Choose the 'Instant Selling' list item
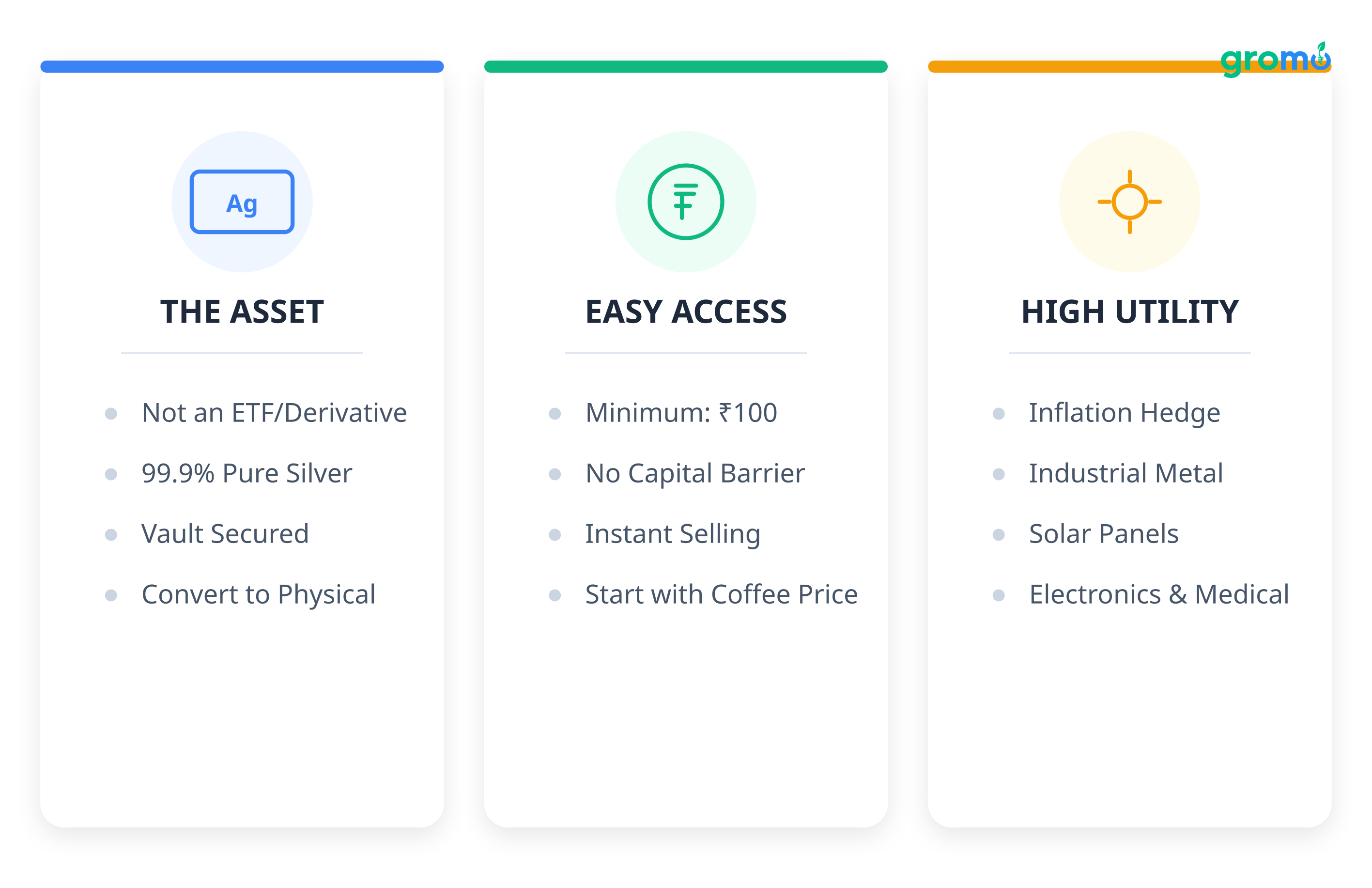1372x888 pixels. pos(673,534)
